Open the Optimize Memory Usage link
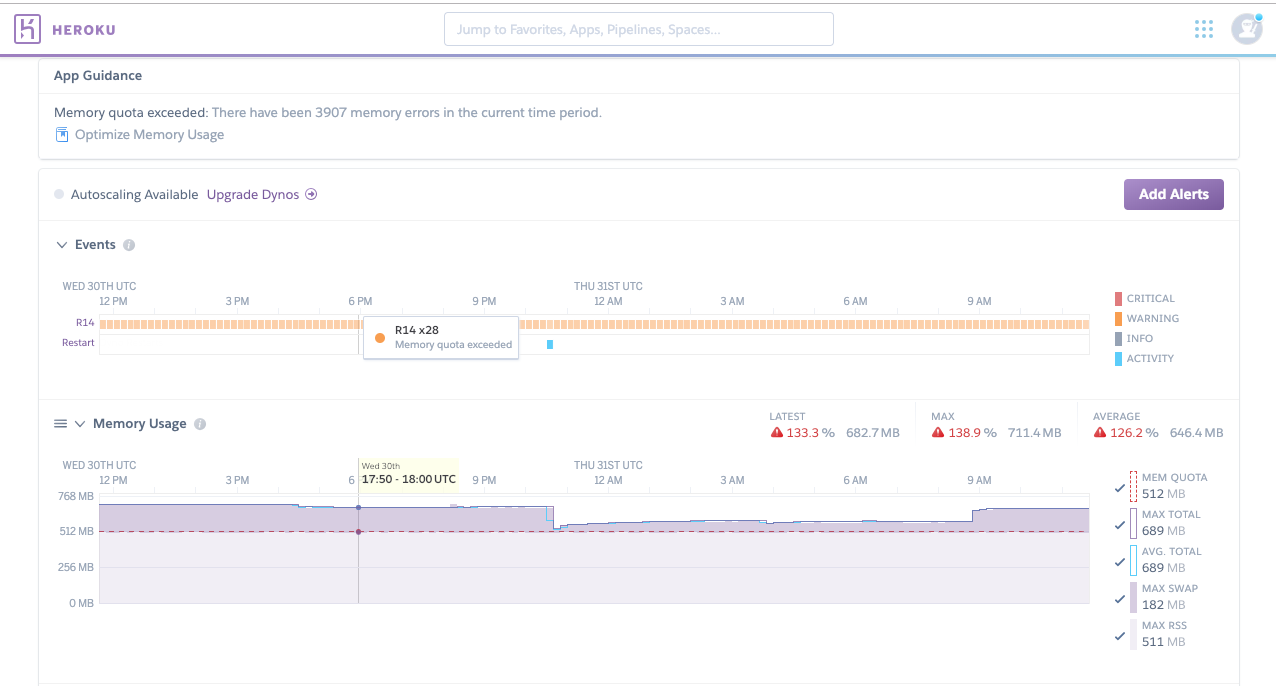This screenshot has width=1276, height=686. 149,135
